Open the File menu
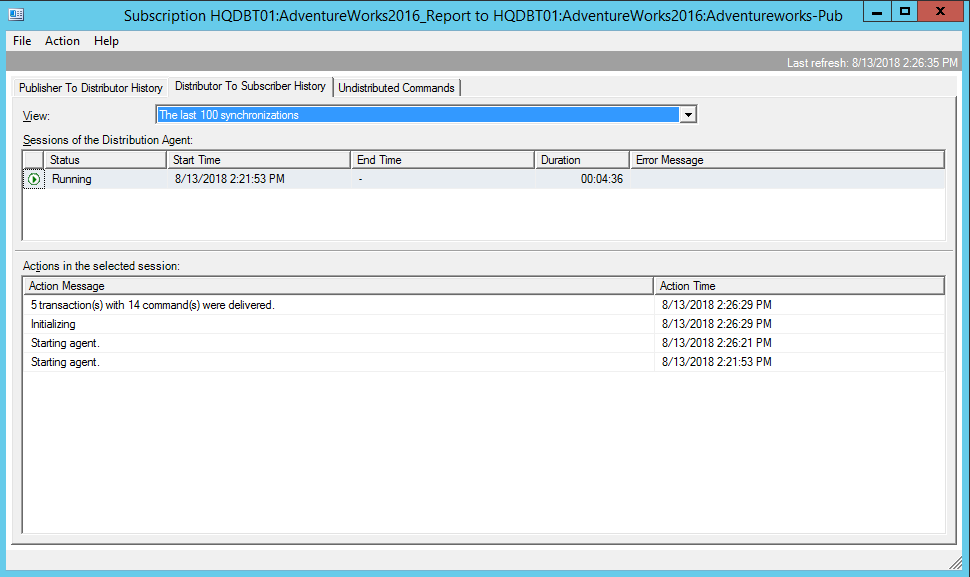970x577 pixels. [x=22, y=41]
